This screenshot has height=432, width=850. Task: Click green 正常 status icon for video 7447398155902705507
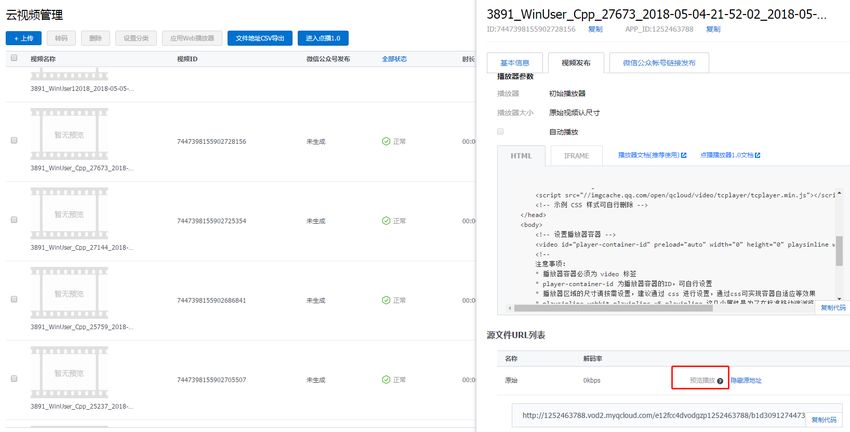[386, 380]
